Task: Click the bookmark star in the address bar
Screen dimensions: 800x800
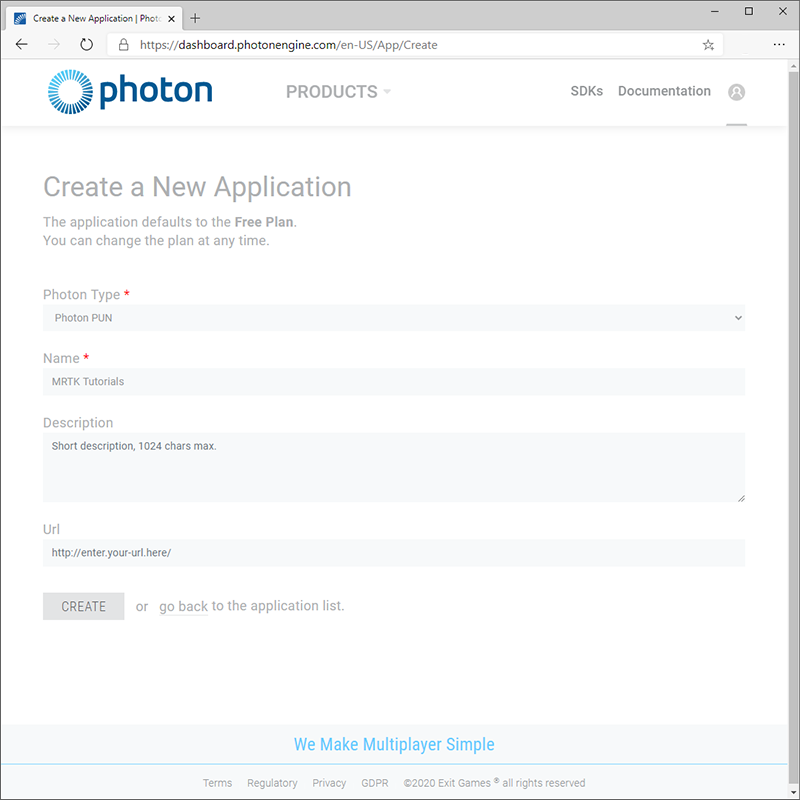Action: pyautogui.click(x=707, y=44)
